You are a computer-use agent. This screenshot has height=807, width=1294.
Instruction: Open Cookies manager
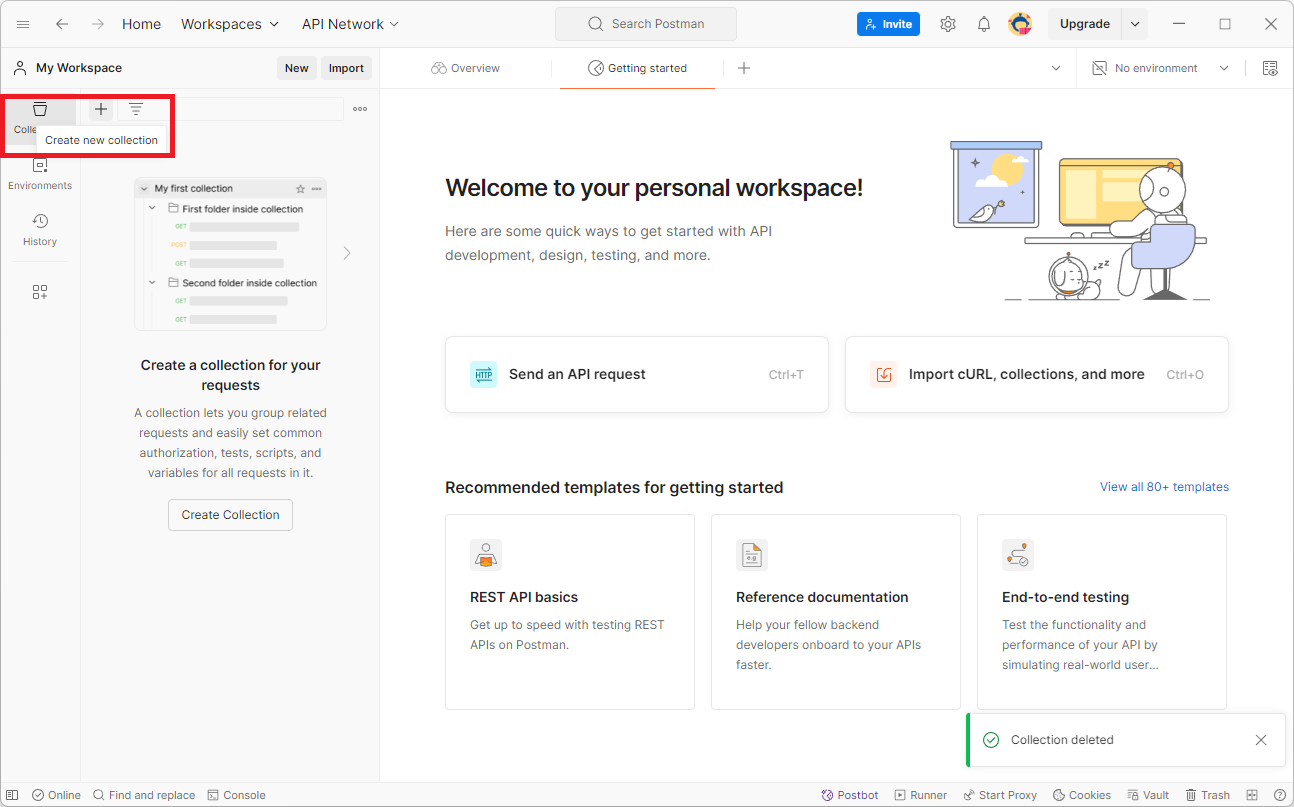click(x=1082, y=795)
